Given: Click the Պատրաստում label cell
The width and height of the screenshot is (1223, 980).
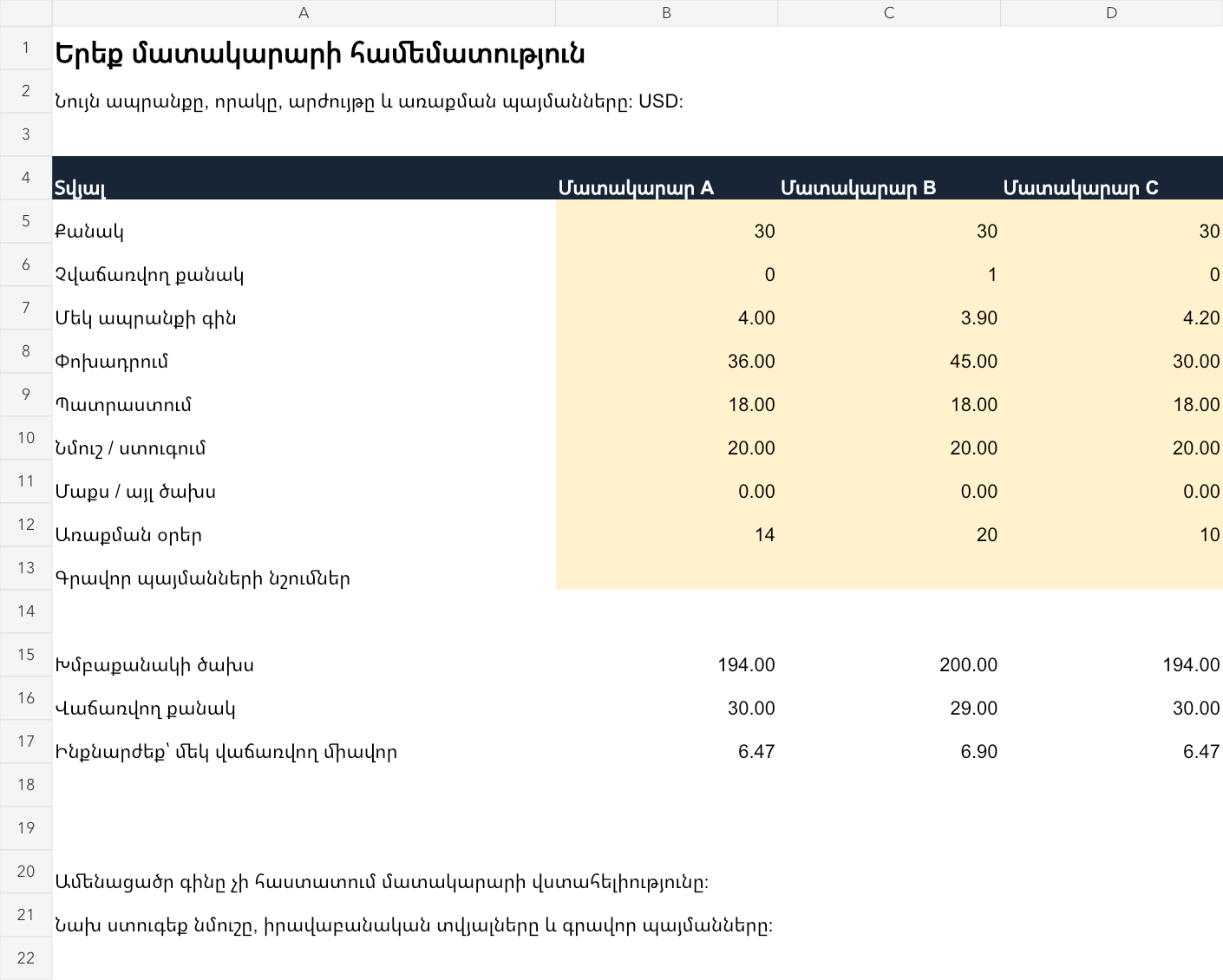Looking at the screenshot, I should [304, 395].
